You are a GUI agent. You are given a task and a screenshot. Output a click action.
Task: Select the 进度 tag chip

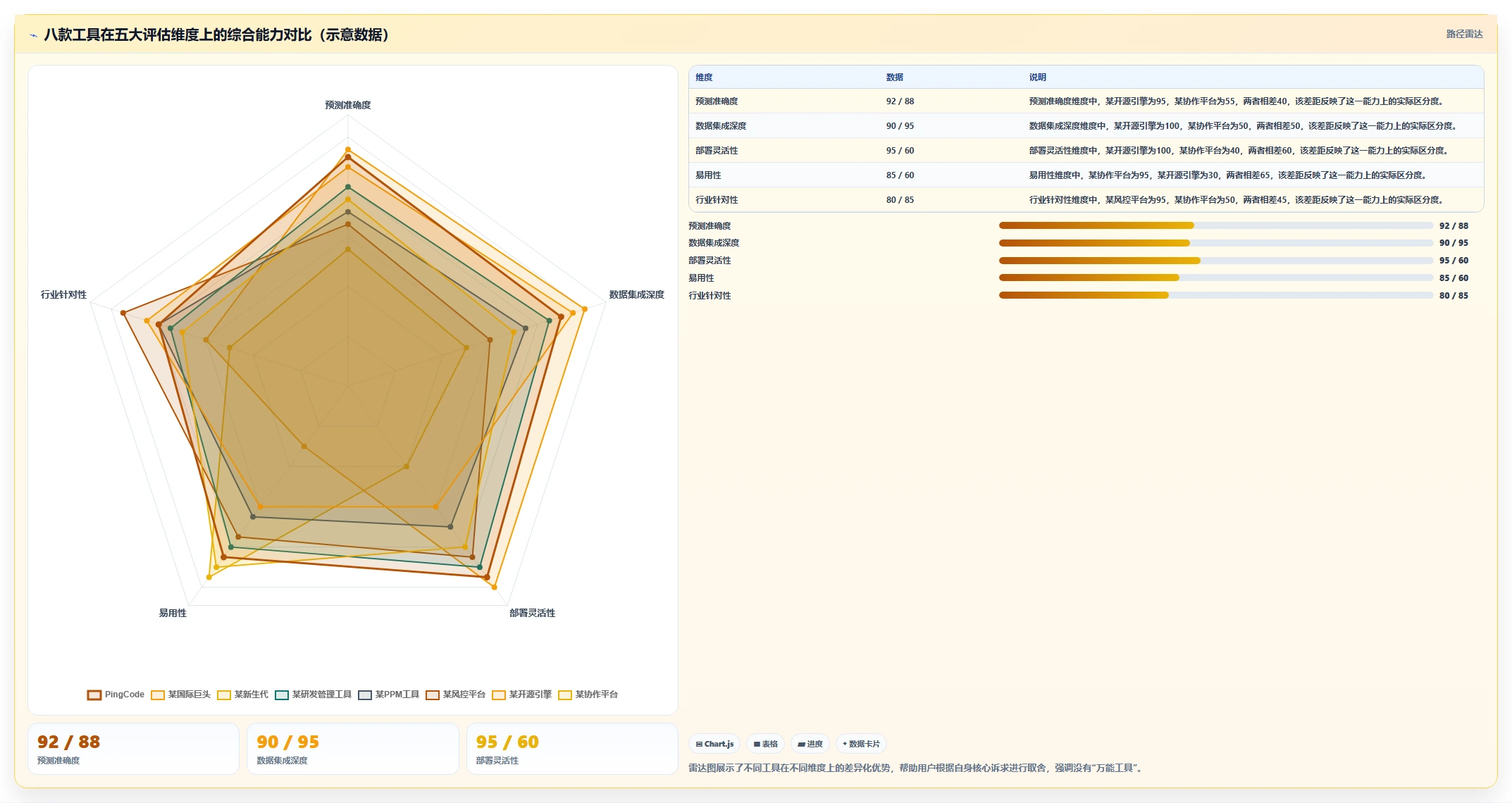[810, 744]
